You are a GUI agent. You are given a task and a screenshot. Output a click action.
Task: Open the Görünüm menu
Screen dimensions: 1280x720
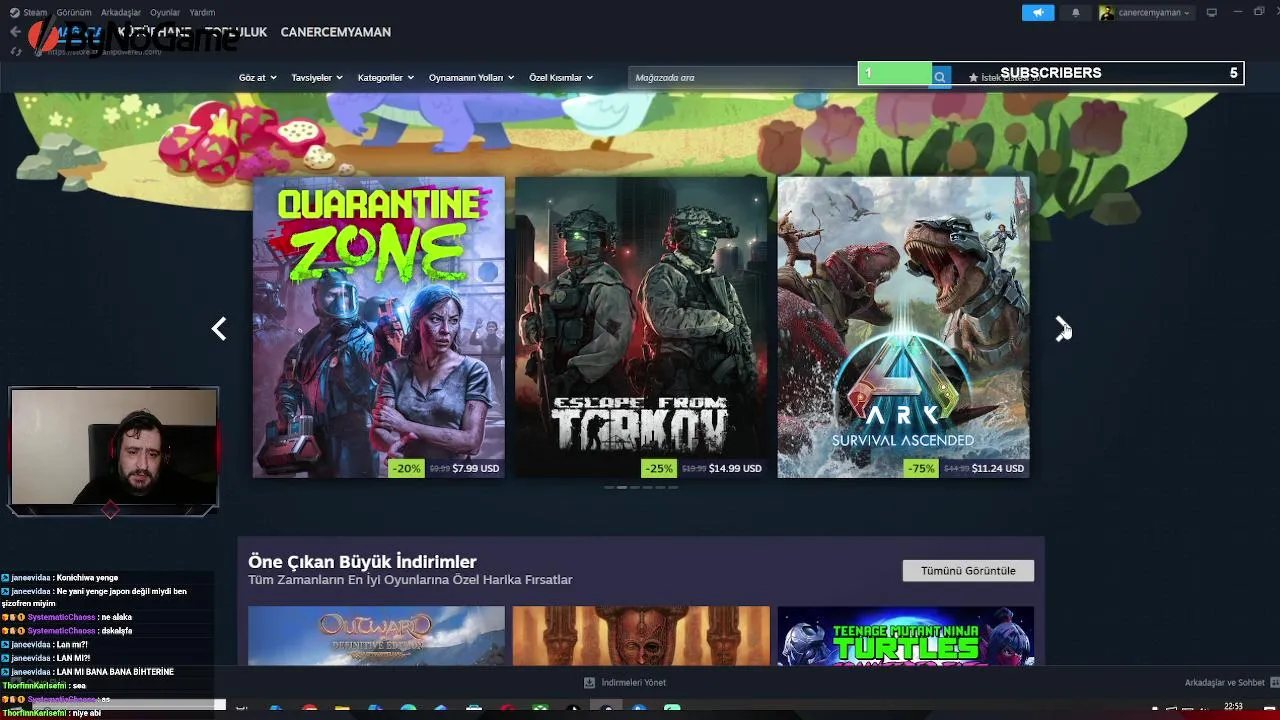coord(74,13)
